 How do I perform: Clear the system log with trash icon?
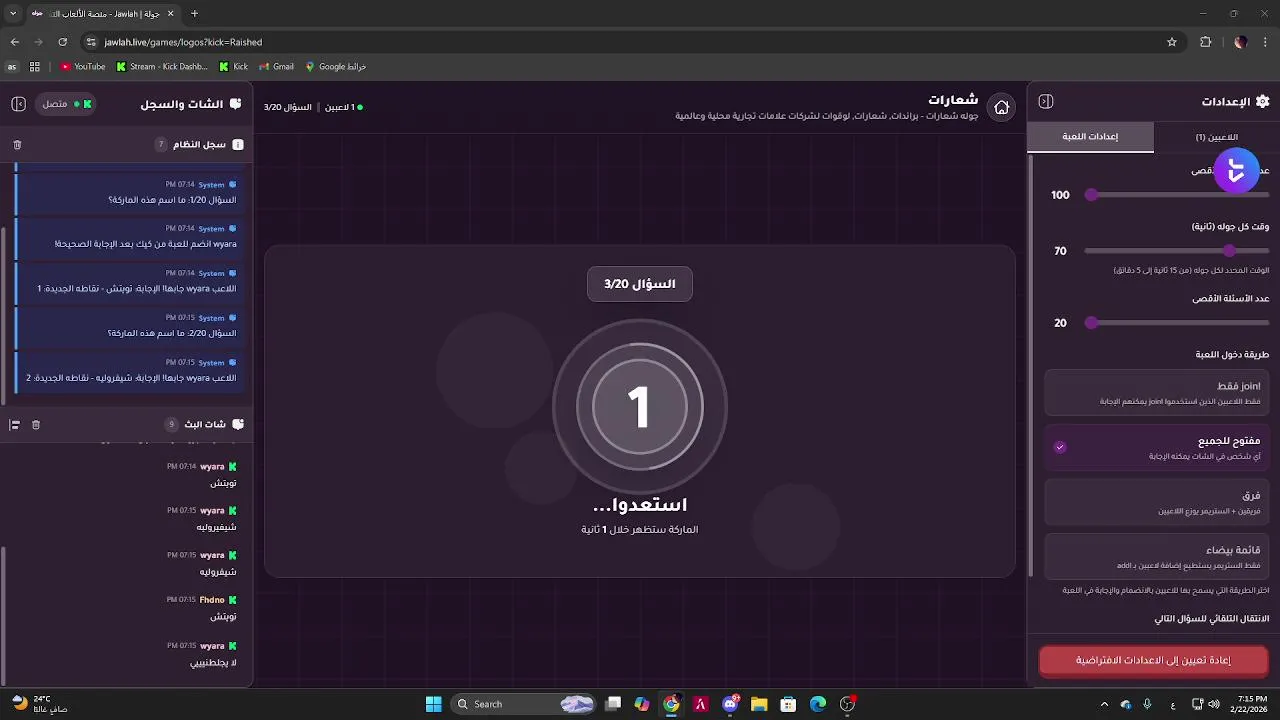coord(17,145)
